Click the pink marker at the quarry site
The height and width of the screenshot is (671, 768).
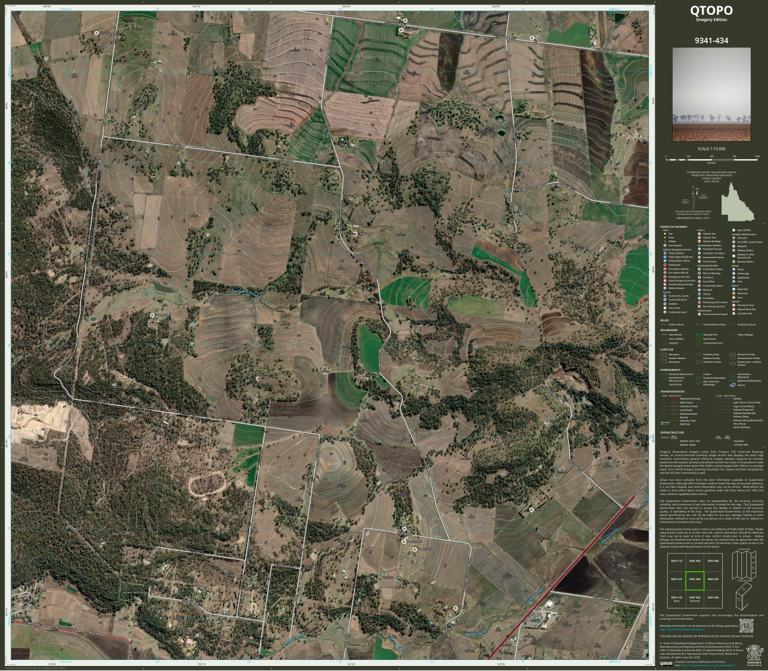(47, 407)
